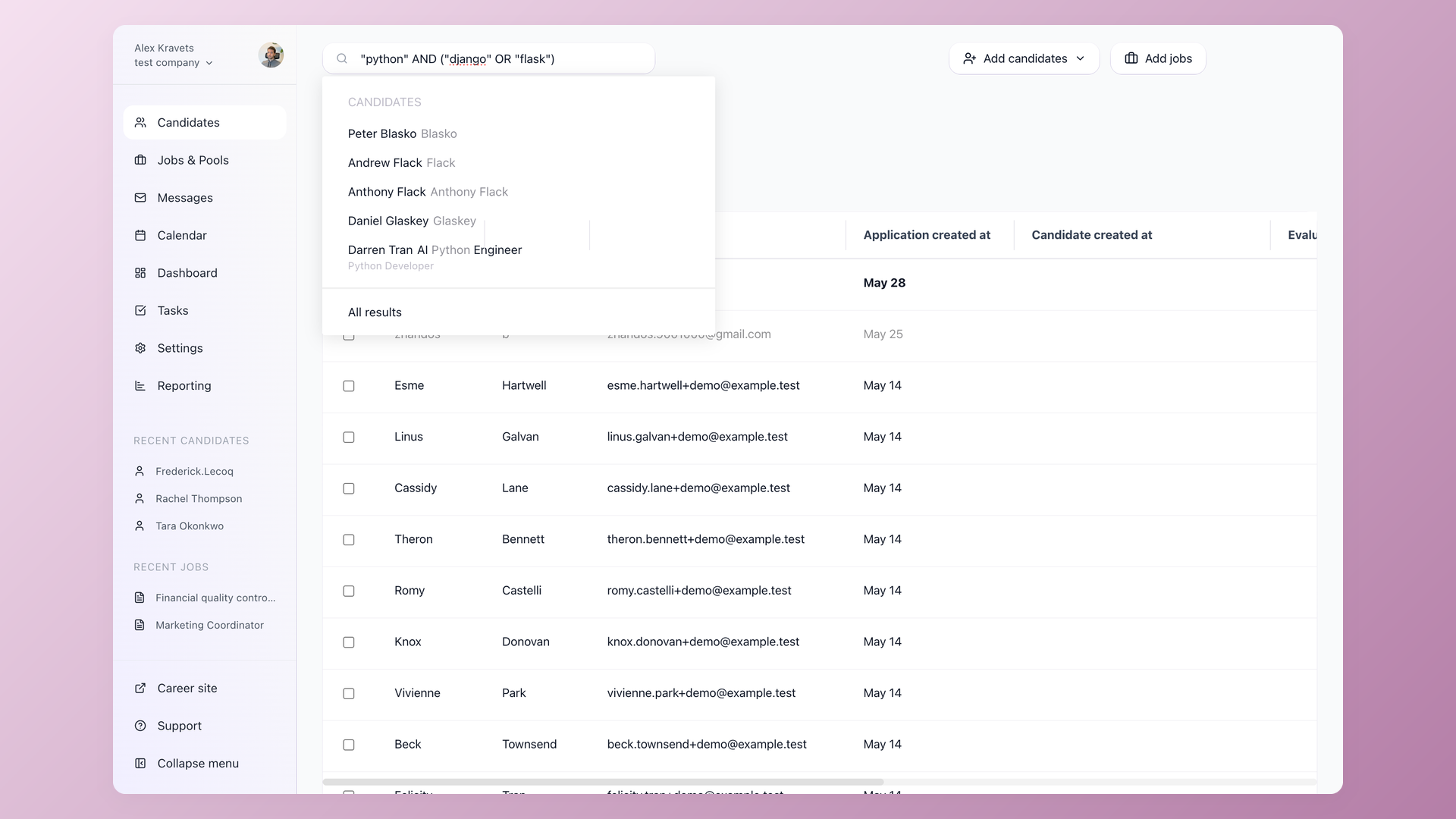The height and width of the screenshot is (819, 1456).
Task: Toggle the Beck Townsend checkbox
Action: click(x=349, y=745)
